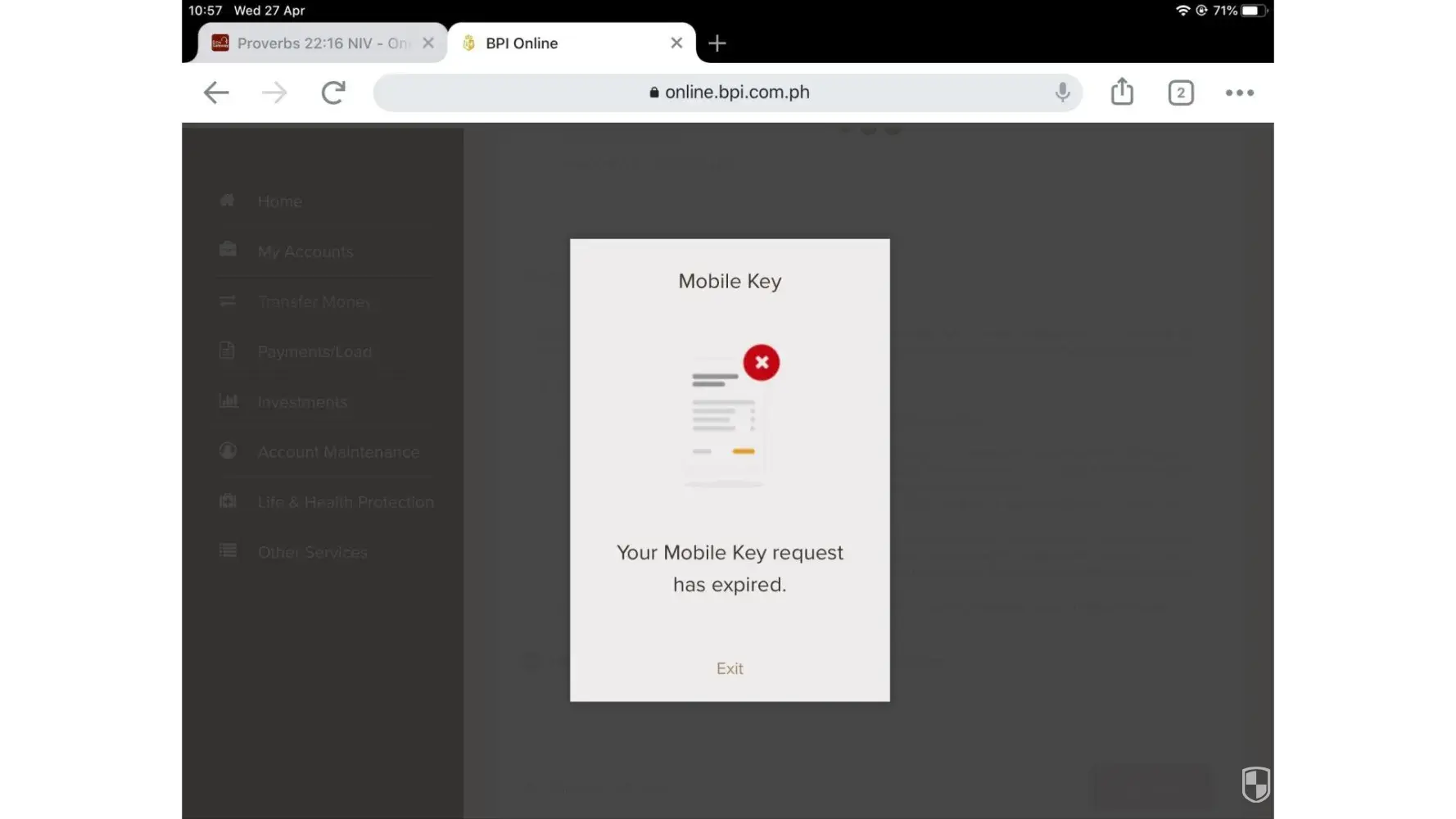Tap the microphone voice search icon

[1062, 93]
